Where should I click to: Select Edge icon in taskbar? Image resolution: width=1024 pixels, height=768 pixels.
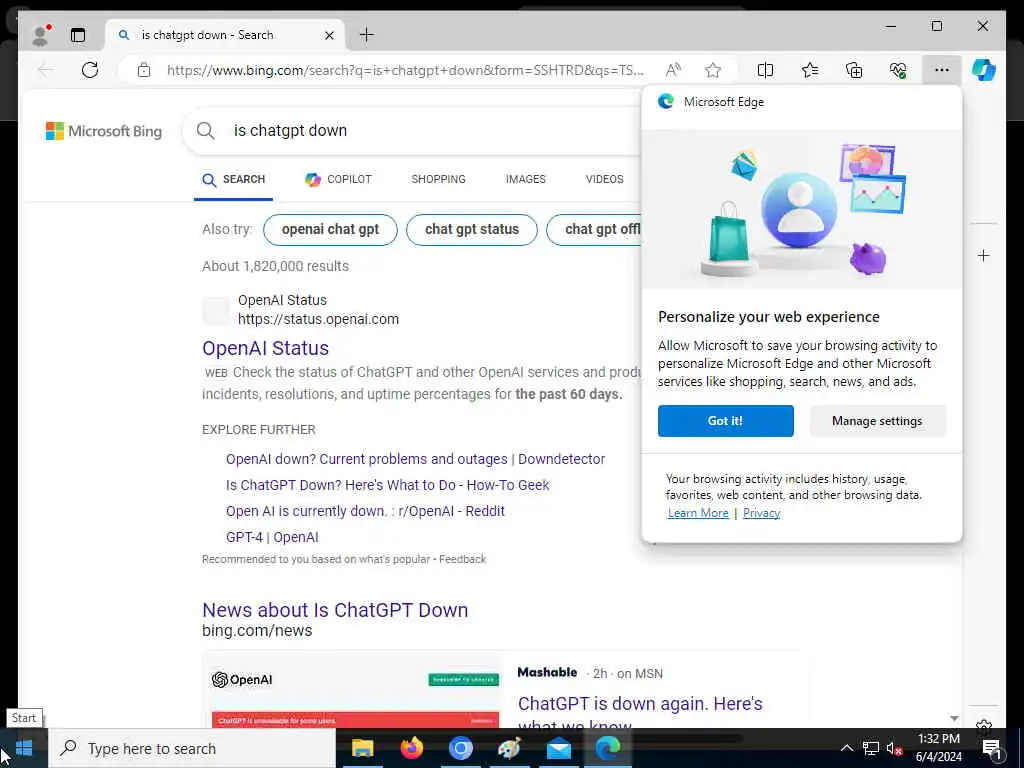pos(607,748)
